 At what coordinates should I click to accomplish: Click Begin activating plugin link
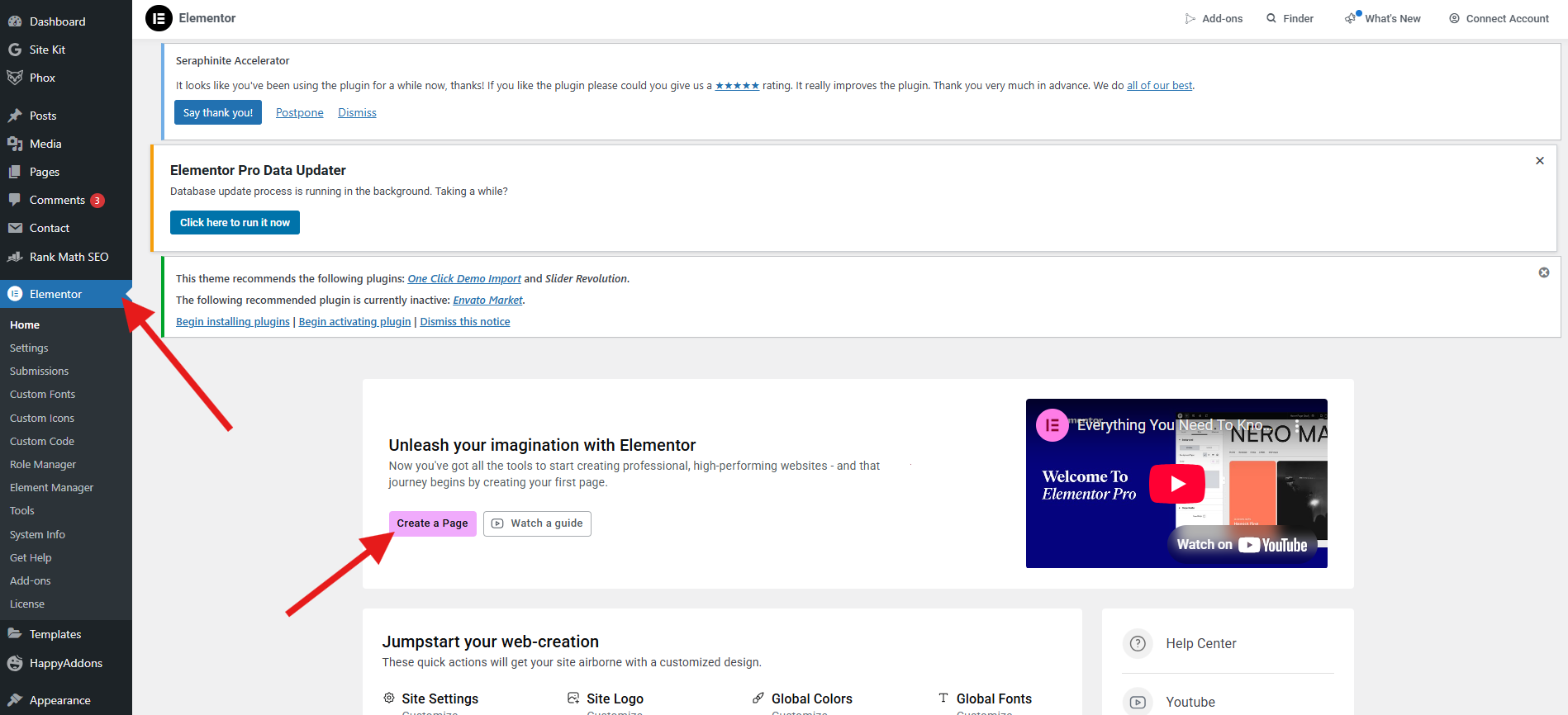(354, 322)
